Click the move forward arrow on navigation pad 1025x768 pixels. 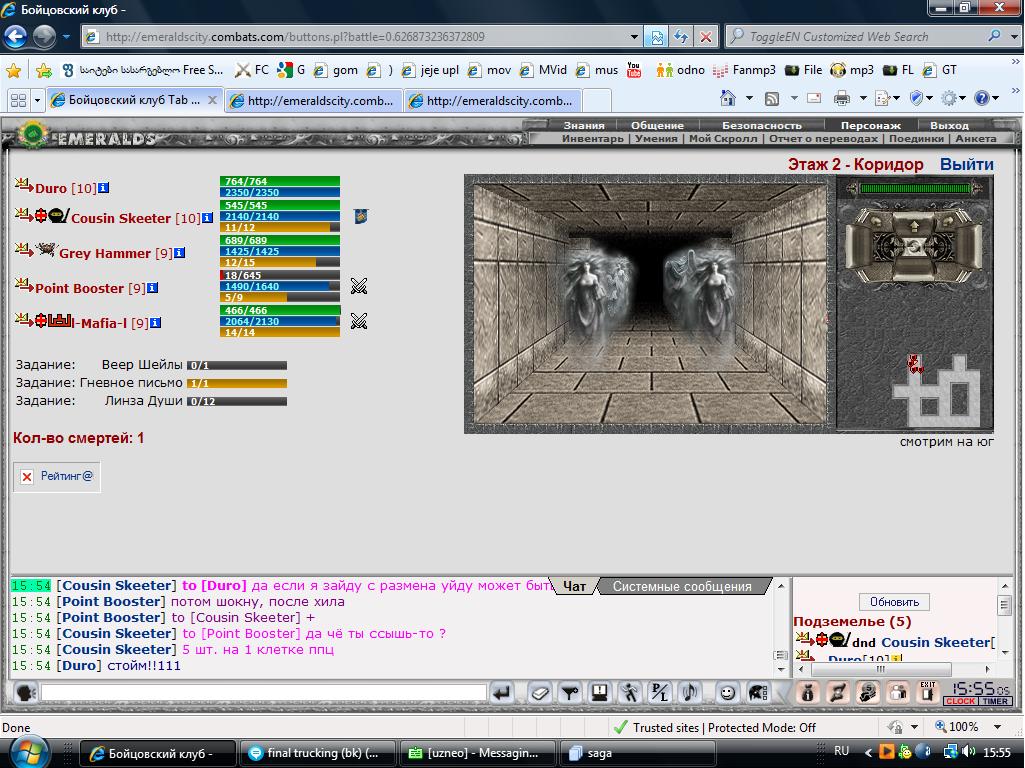[x=915, y=225]
